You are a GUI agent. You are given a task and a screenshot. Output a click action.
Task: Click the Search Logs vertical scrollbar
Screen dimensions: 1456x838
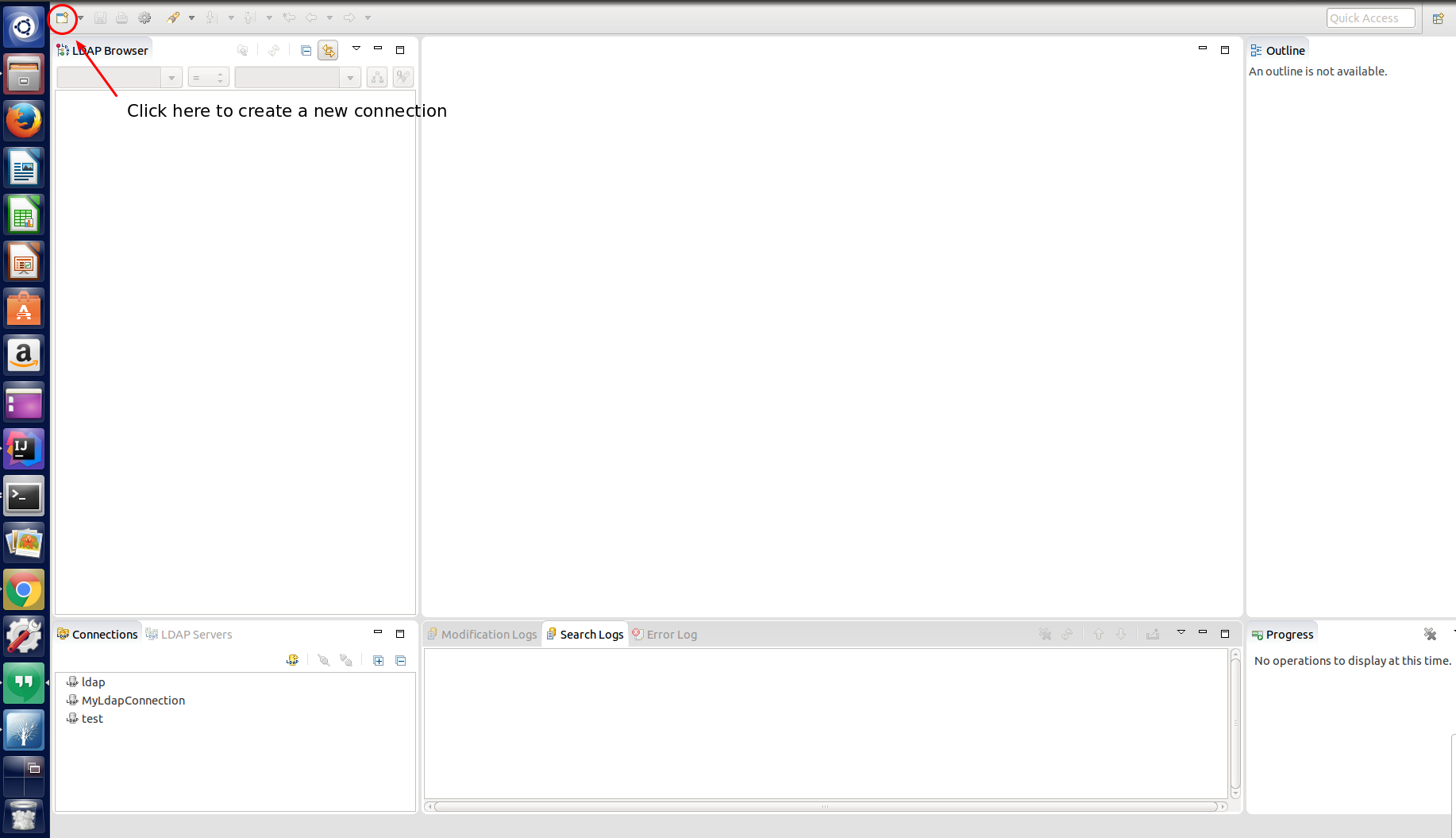coord(1235,723)
